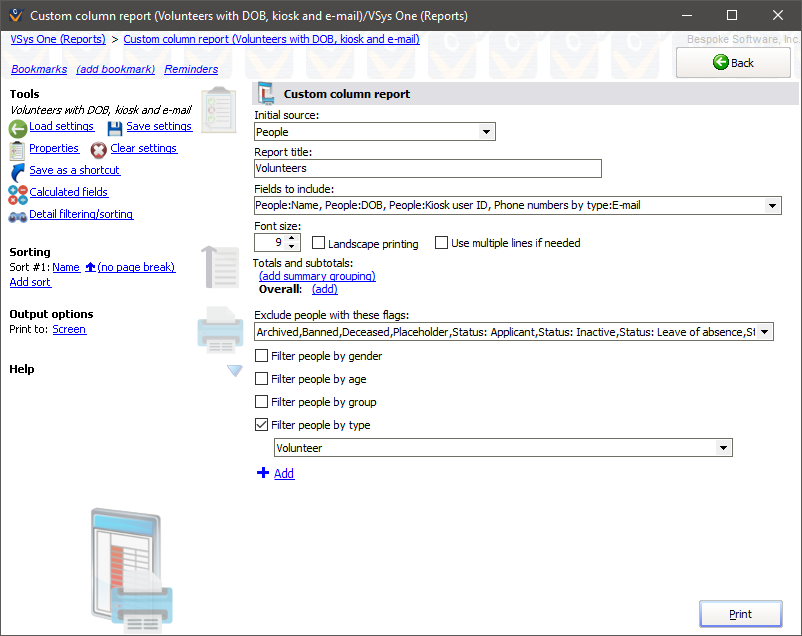Open the Volunteer type dropdown

tap(723, 448)
